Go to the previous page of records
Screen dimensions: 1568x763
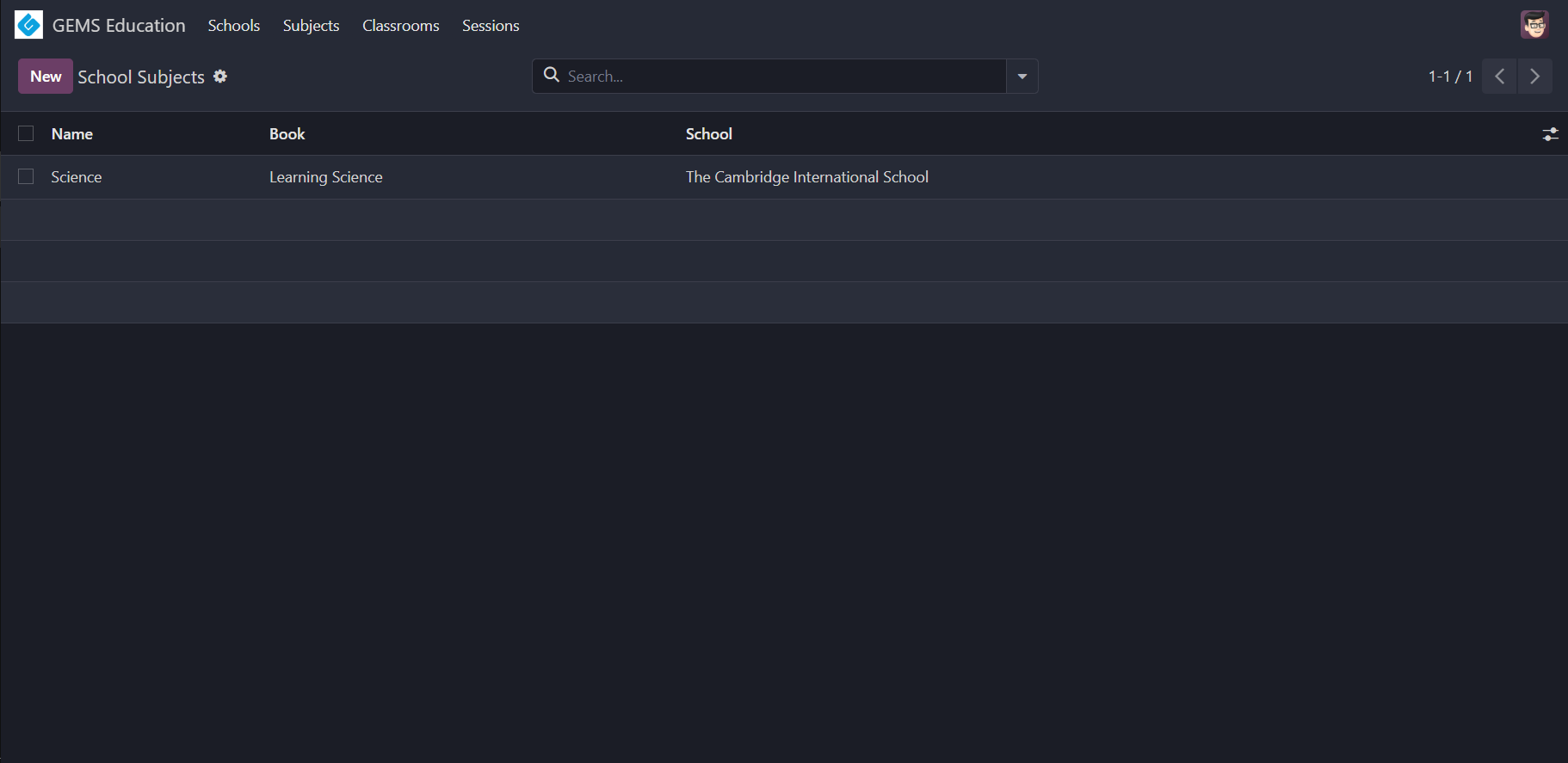coord(1499,76)
